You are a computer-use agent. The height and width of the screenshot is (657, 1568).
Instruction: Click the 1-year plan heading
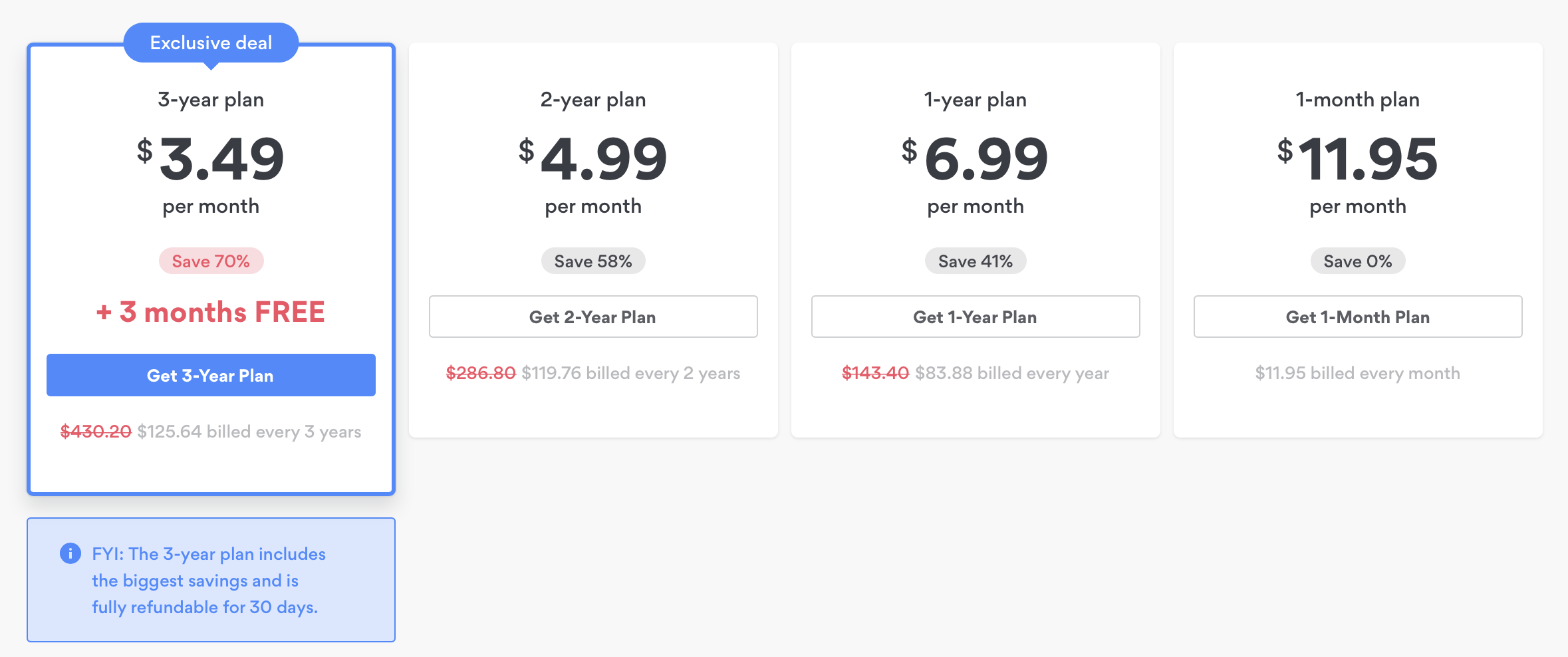(975, 100)
